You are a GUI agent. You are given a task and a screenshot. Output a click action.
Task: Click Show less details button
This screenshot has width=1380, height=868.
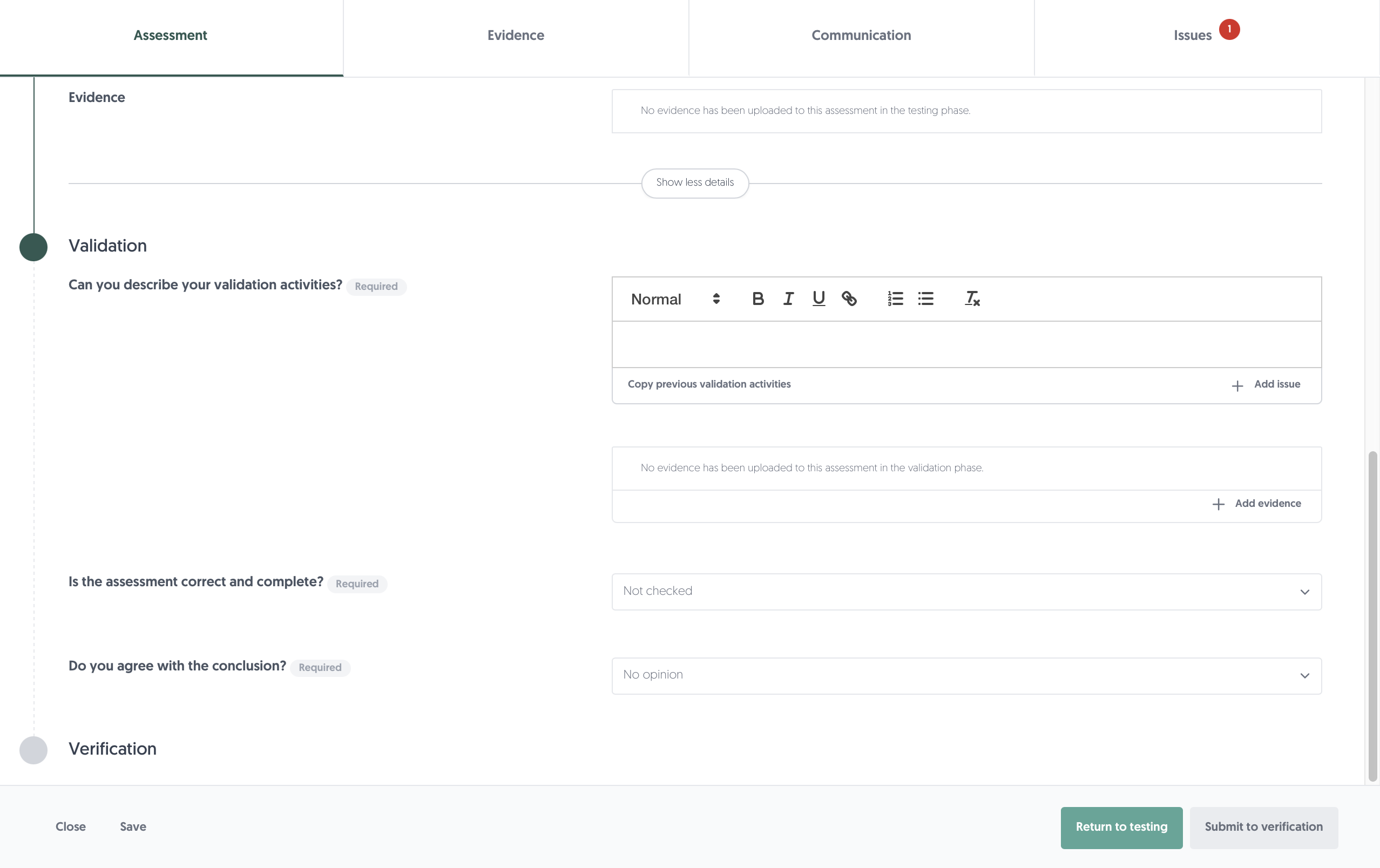[694, 183]
